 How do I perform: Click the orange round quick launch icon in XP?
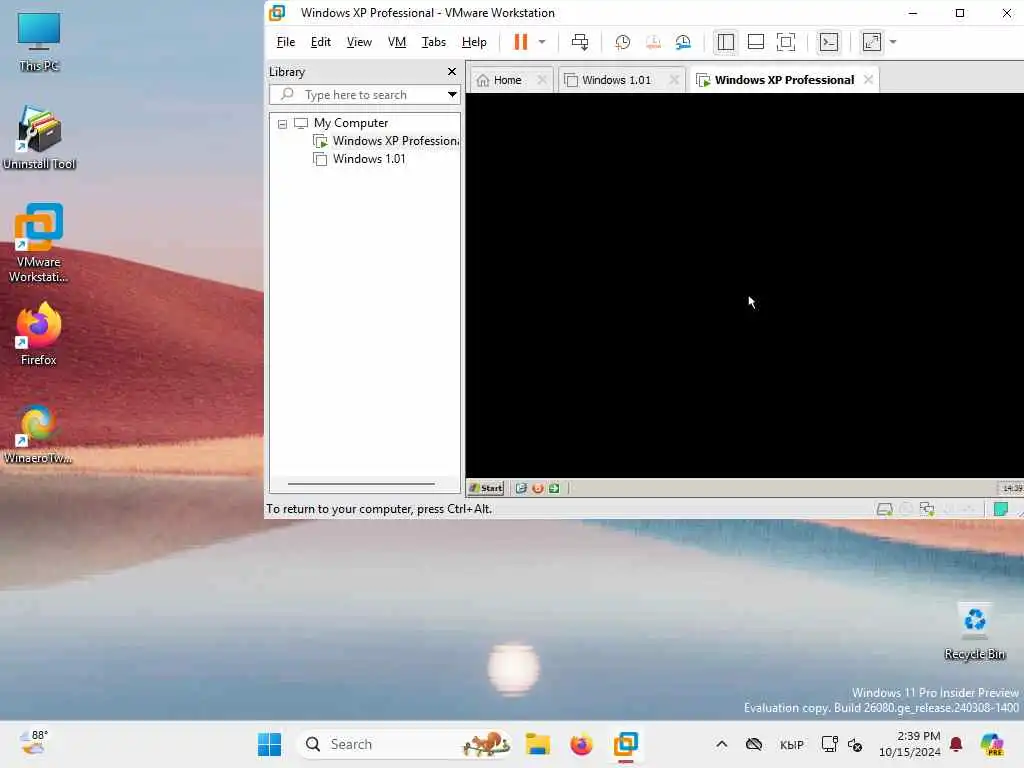coord(537,488)
